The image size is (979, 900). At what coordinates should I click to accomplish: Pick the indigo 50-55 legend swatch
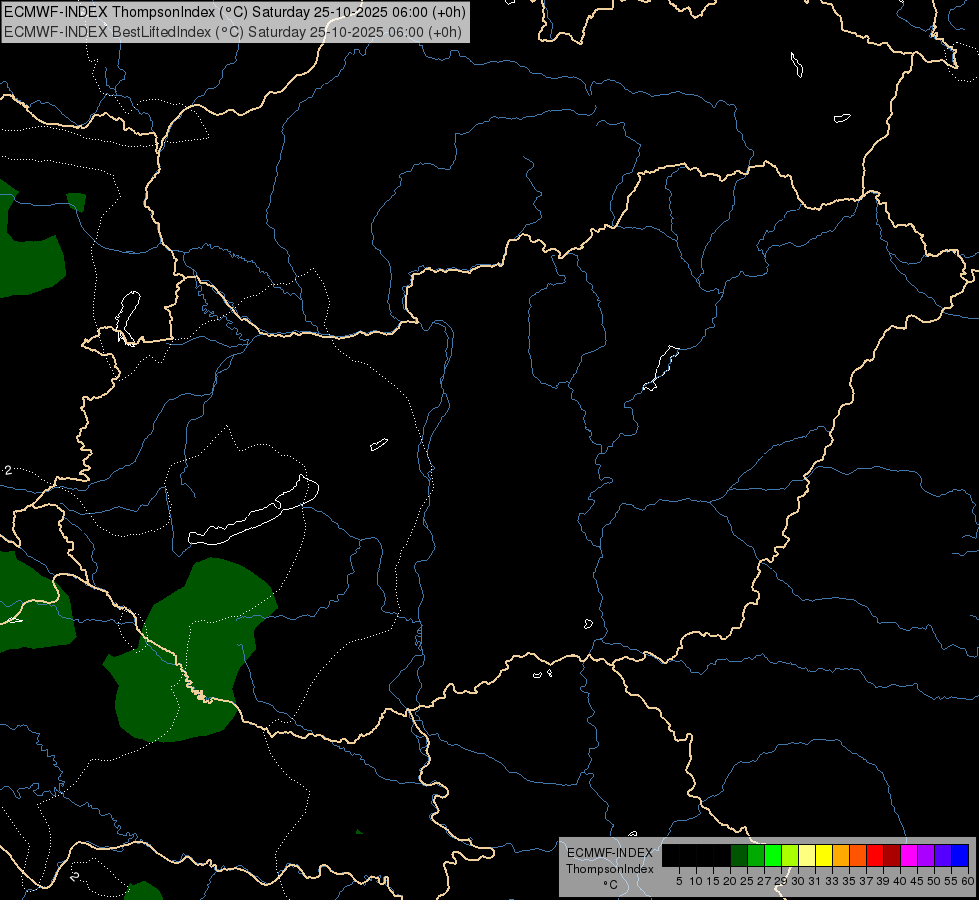click(943, 855)
